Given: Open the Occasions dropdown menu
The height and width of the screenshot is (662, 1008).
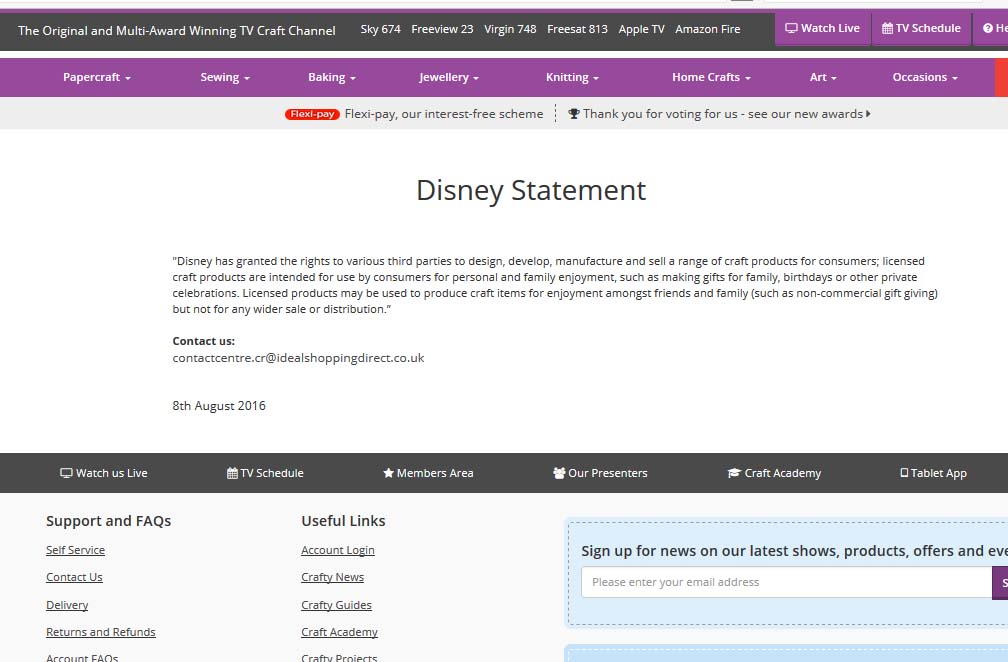Looking at the screenshot, I should (924, 77).
